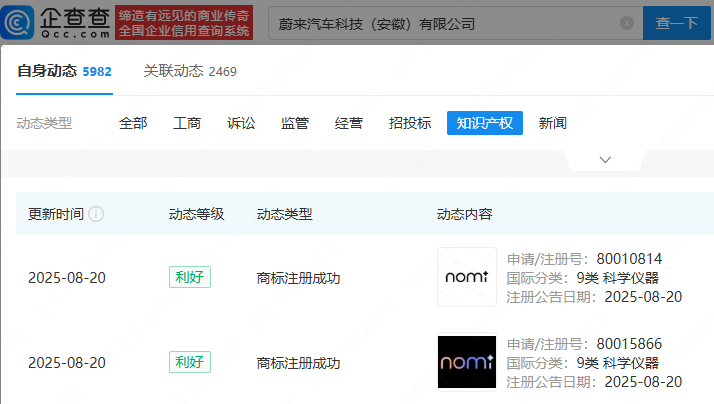The image size is (714, 404).
Task: Switch to the 自身动态 tab
Action: (64, 71)
